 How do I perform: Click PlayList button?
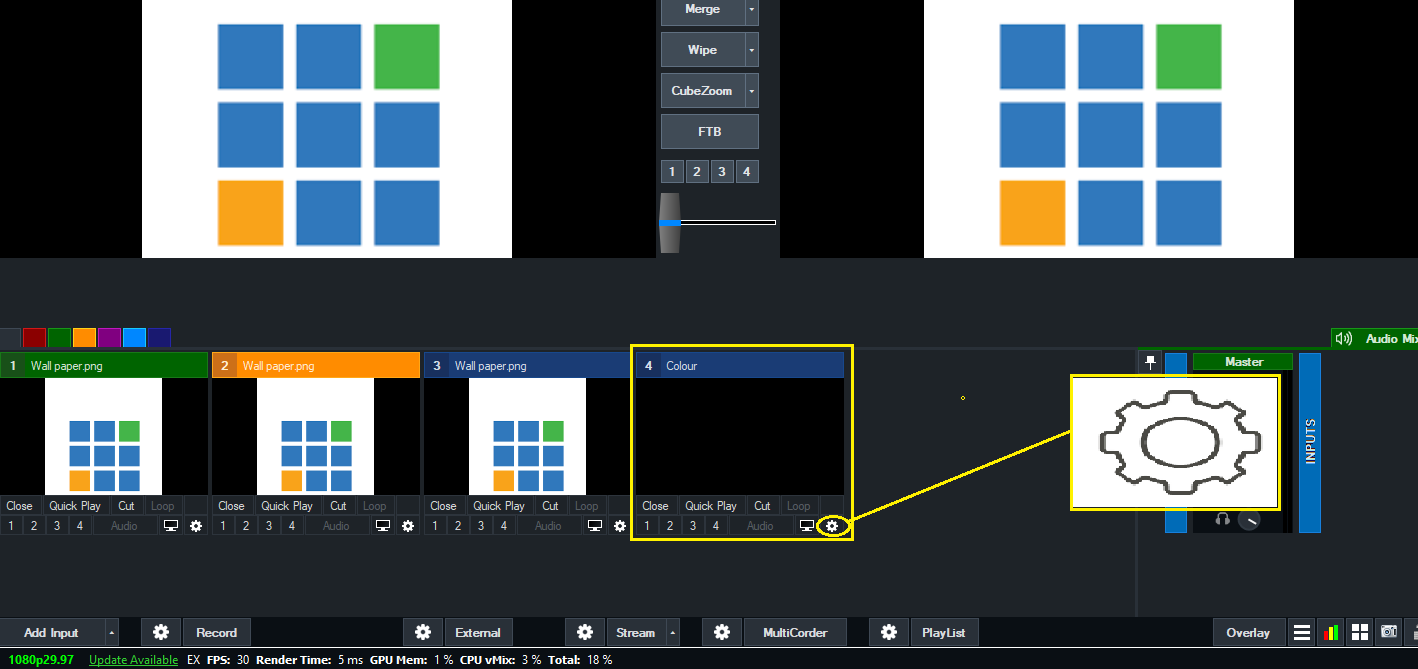point(944,632)
